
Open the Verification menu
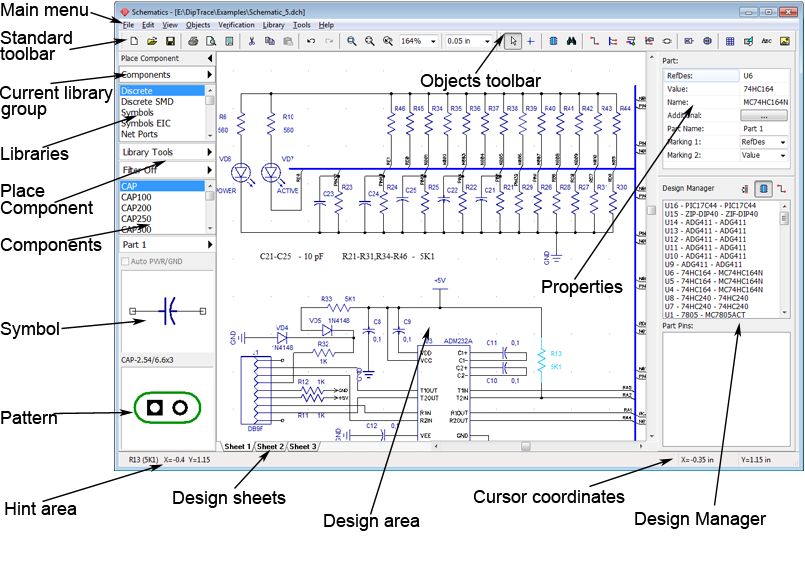(x=236, y=25)
